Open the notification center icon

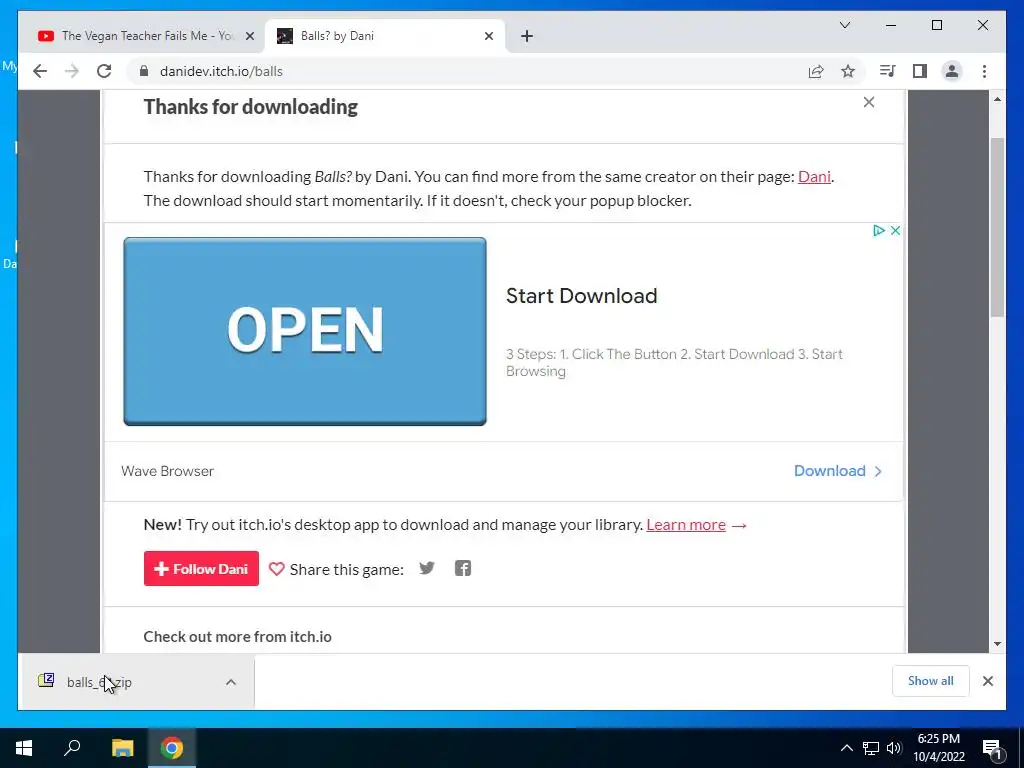pos(992,748)
